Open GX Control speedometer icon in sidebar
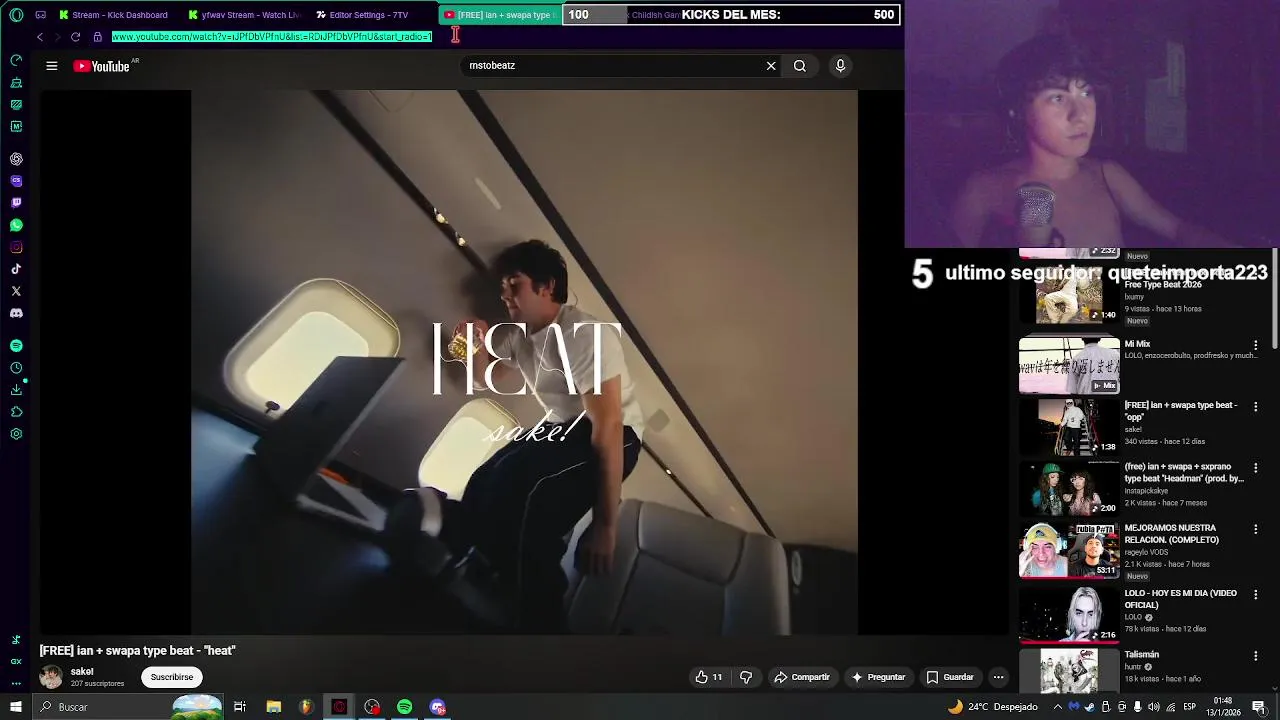 click(16, 60)
